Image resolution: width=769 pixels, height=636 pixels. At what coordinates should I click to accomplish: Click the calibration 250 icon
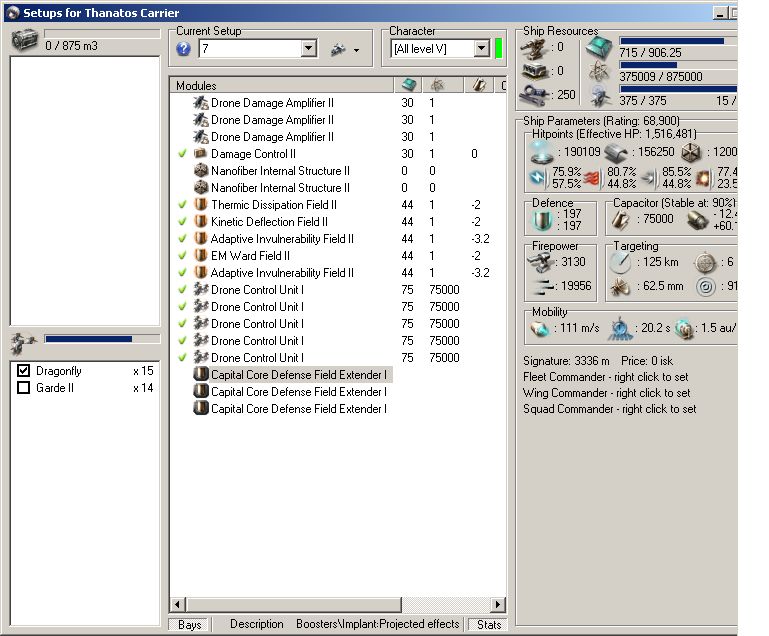(535, 95)
